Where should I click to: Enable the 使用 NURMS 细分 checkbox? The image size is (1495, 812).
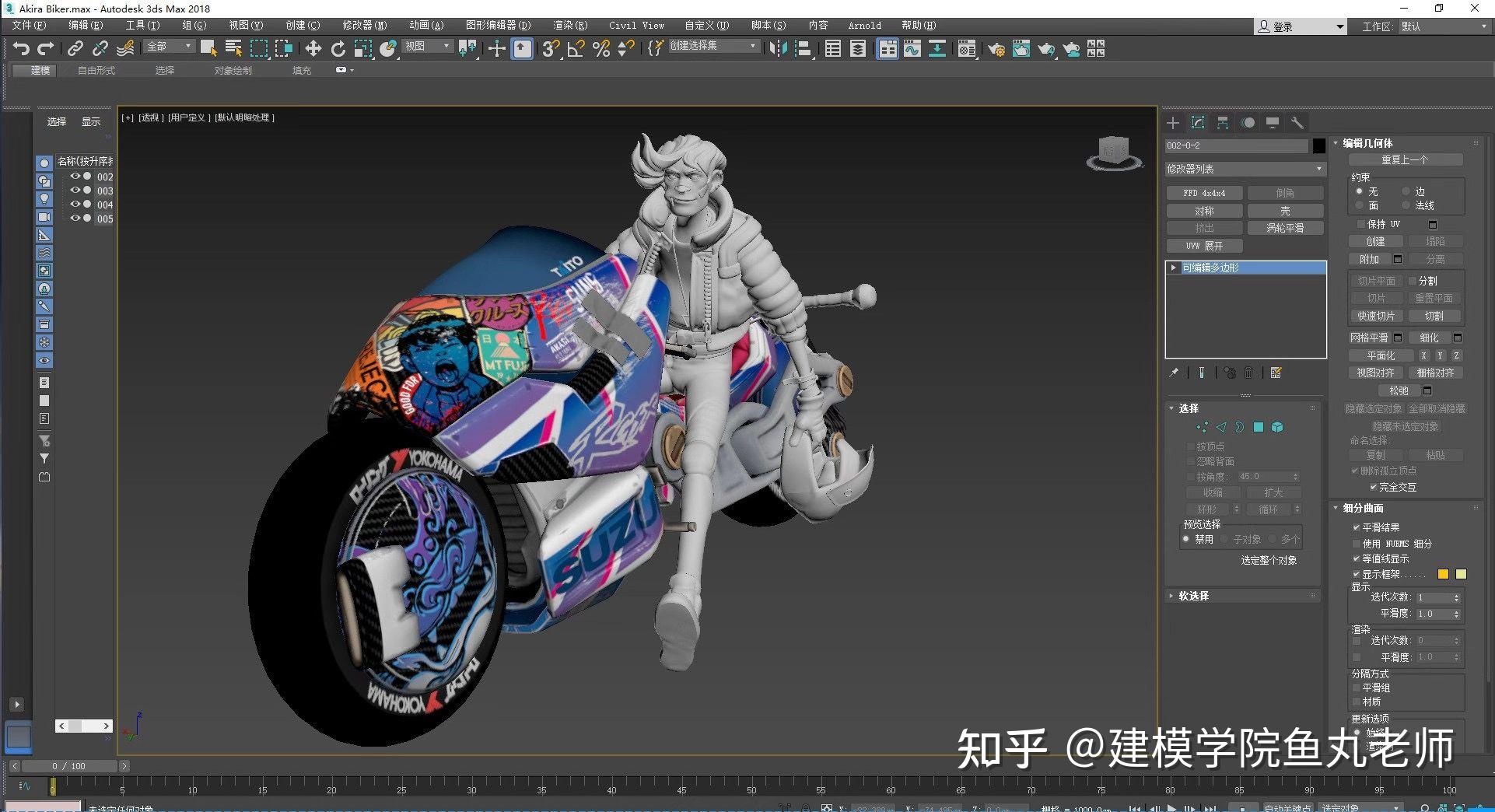click(x=1357, y=543)
